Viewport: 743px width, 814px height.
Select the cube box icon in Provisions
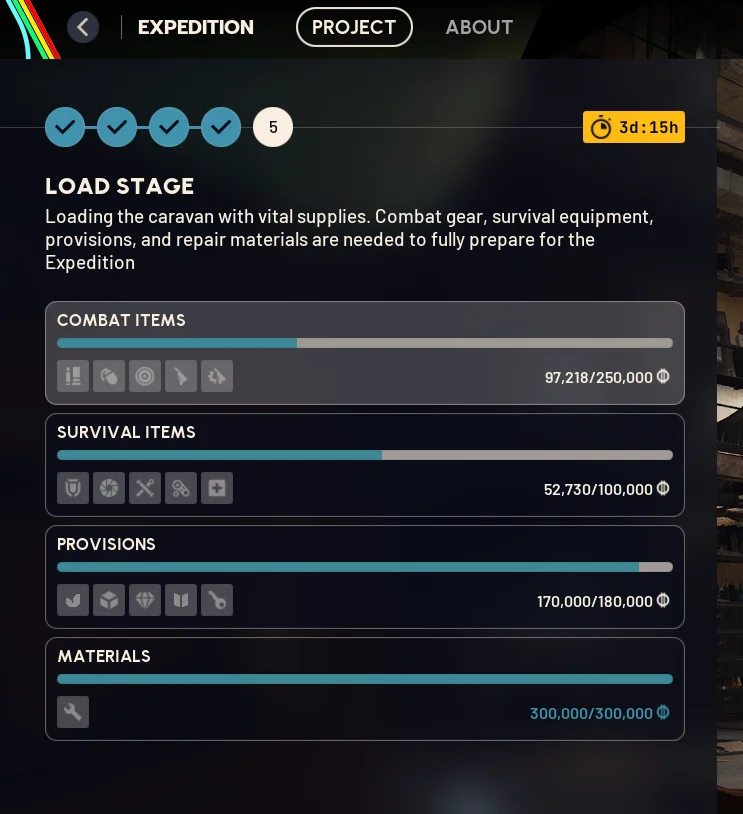click(x=109, y=600)
